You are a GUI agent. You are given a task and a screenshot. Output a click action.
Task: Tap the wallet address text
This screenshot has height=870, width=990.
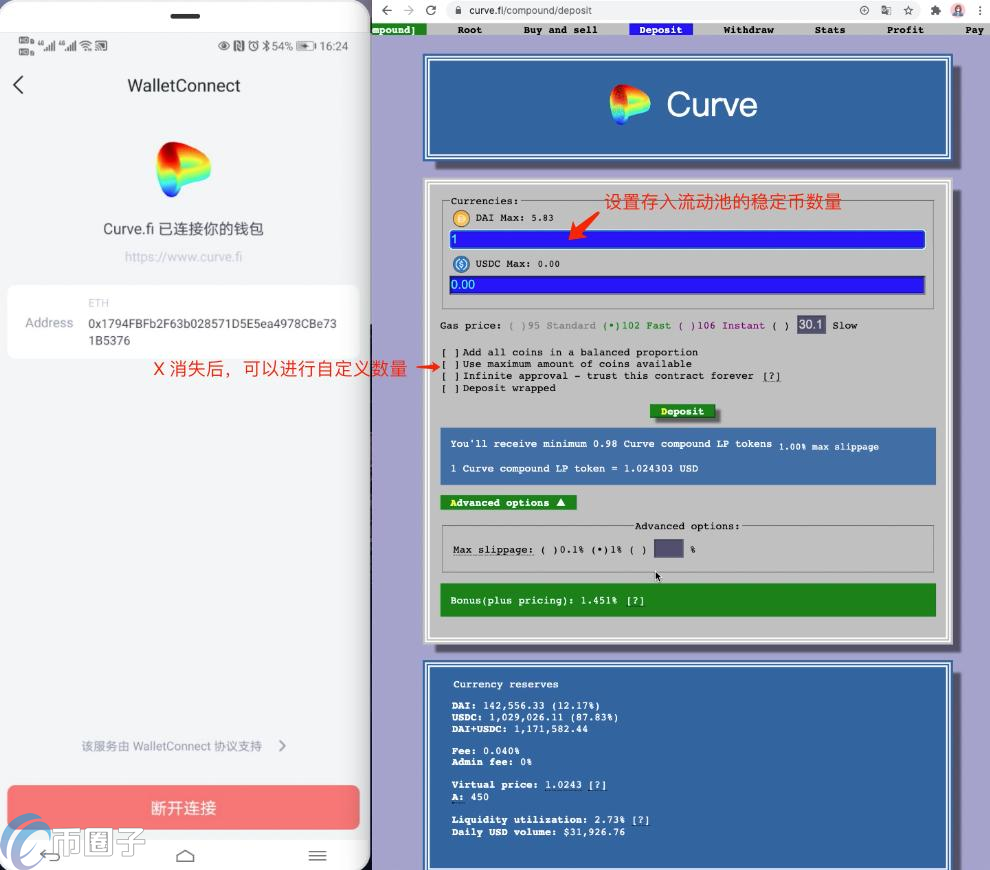click(212, 332)
